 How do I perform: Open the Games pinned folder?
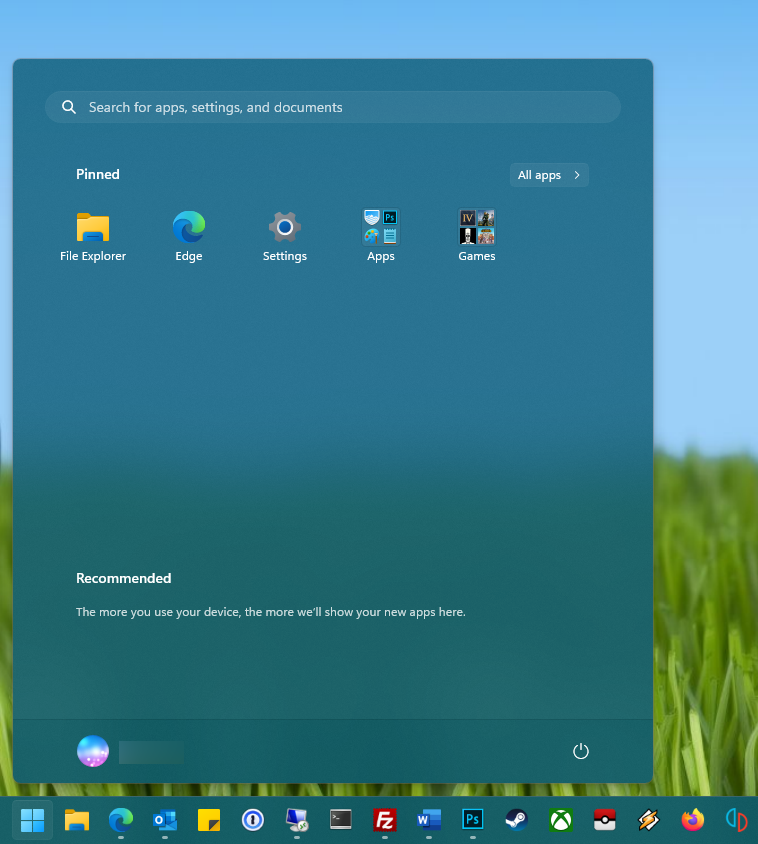pyautogui.click(x=476, y=236)
